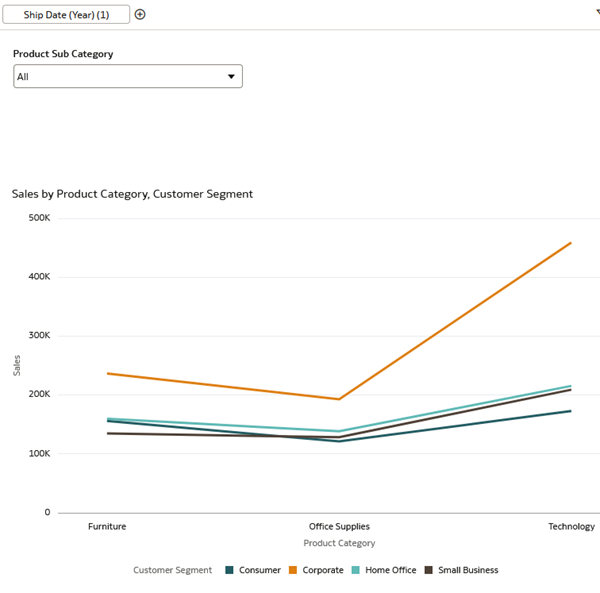The width and height of the screenshot is (600, 593).
Task: Click the Furniture category axis label
Action: [107, 526]
